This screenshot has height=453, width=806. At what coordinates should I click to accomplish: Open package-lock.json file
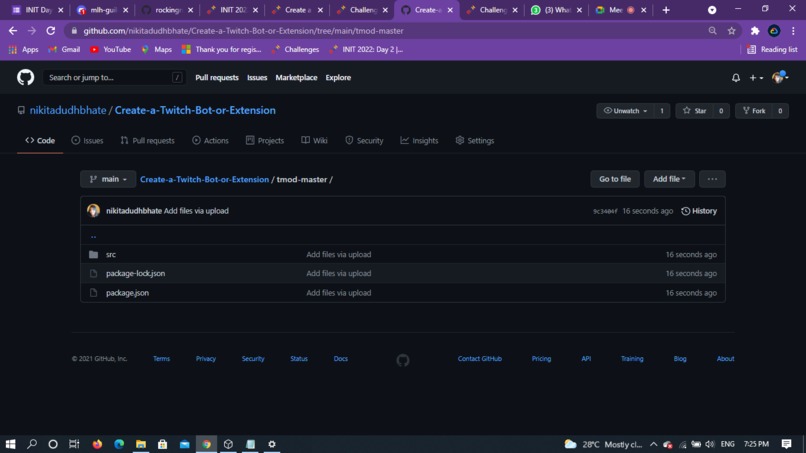point(135,274)
